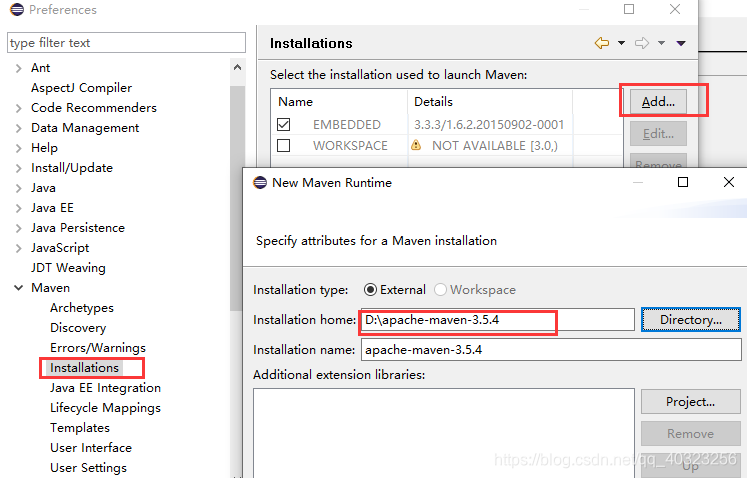The width and height of the screenshot is (747, 478).
Task: Open the forward history dropdown arrow
Action: coord(661,43)
